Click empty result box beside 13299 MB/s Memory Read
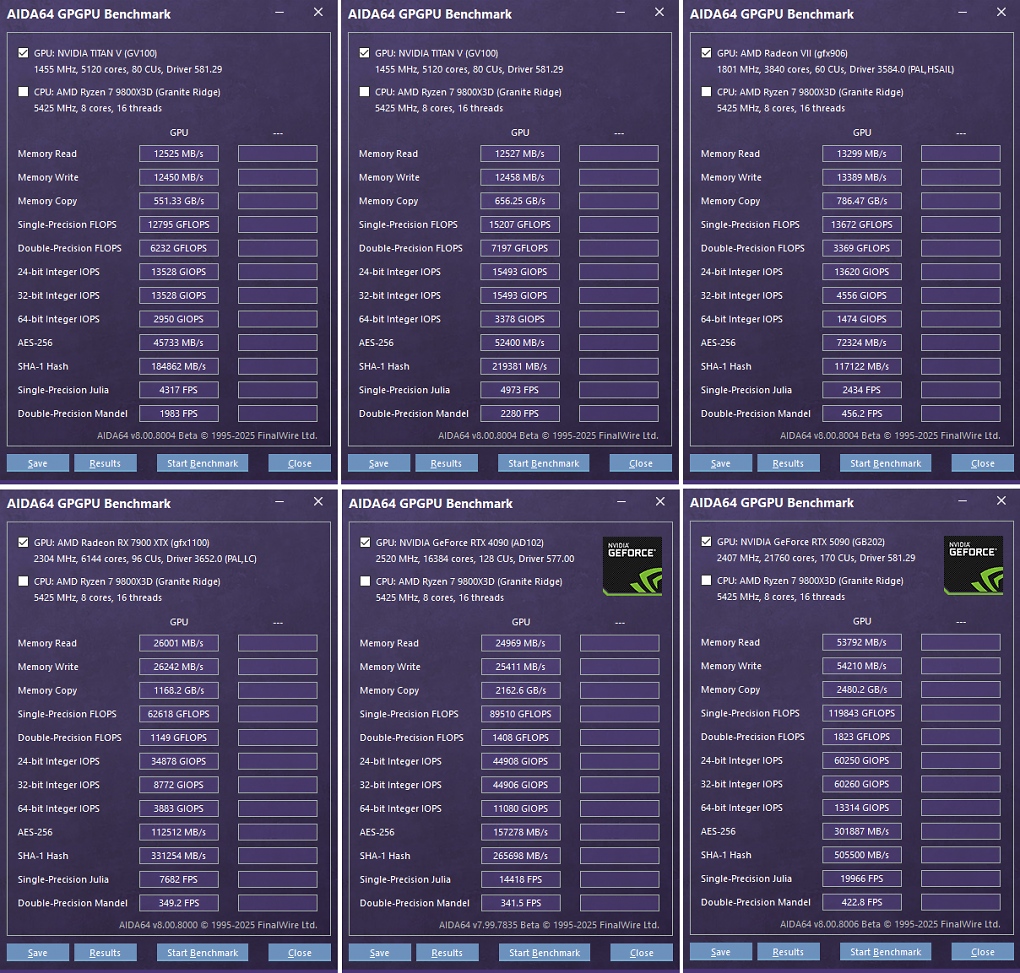Image resolution: width=1020 pixels, height=973 pixels. (961, 153)
